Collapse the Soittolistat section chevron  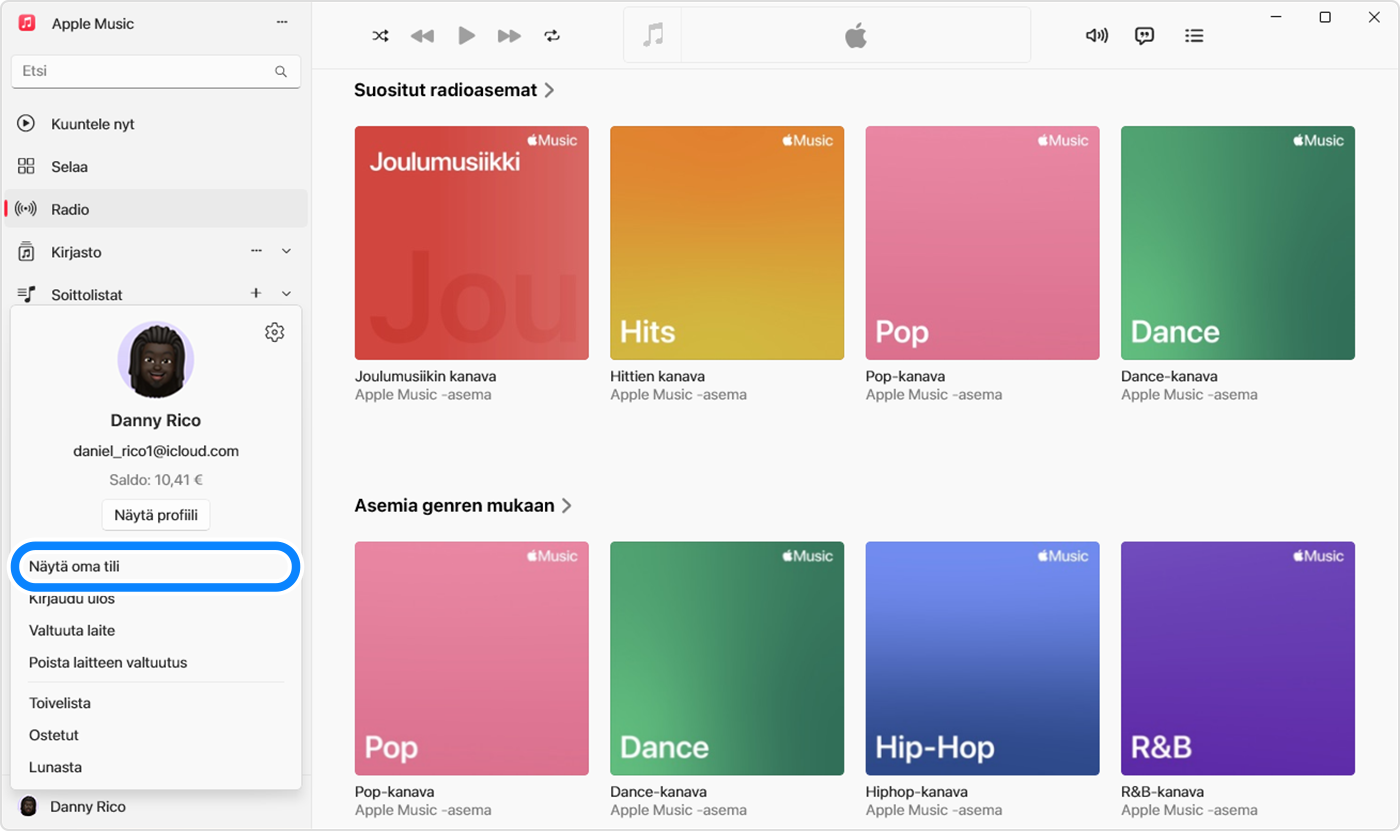click(x=287, y=294)
